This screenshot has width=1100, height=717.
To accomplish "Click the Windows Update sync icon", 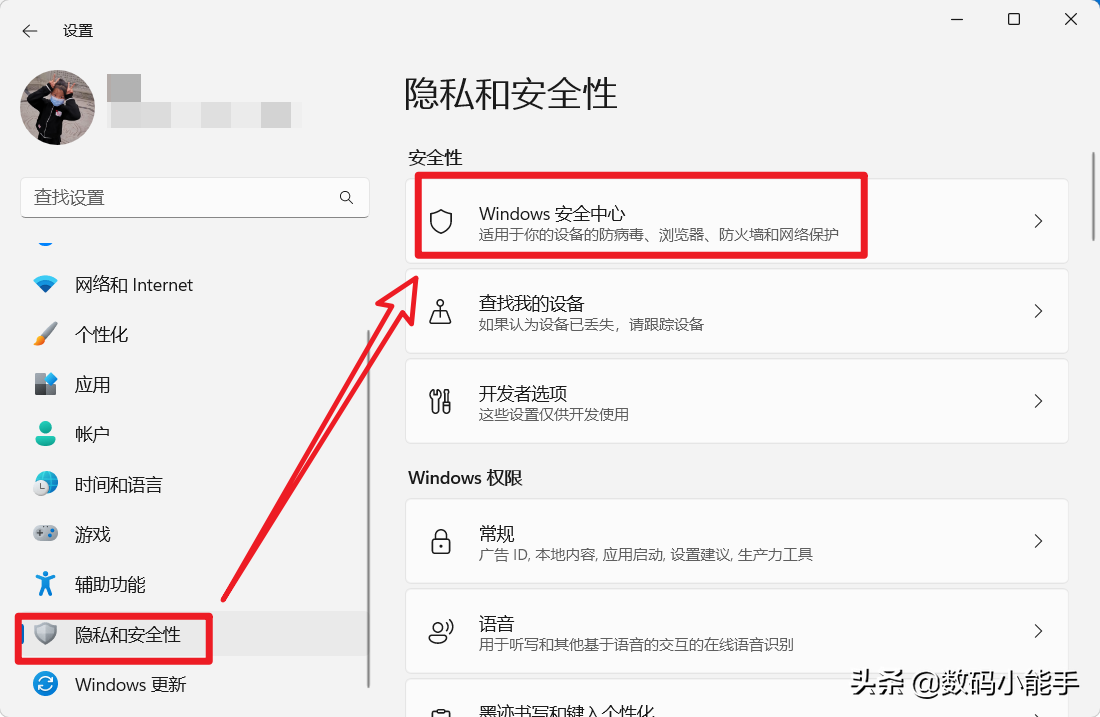I will click(46, 684).
